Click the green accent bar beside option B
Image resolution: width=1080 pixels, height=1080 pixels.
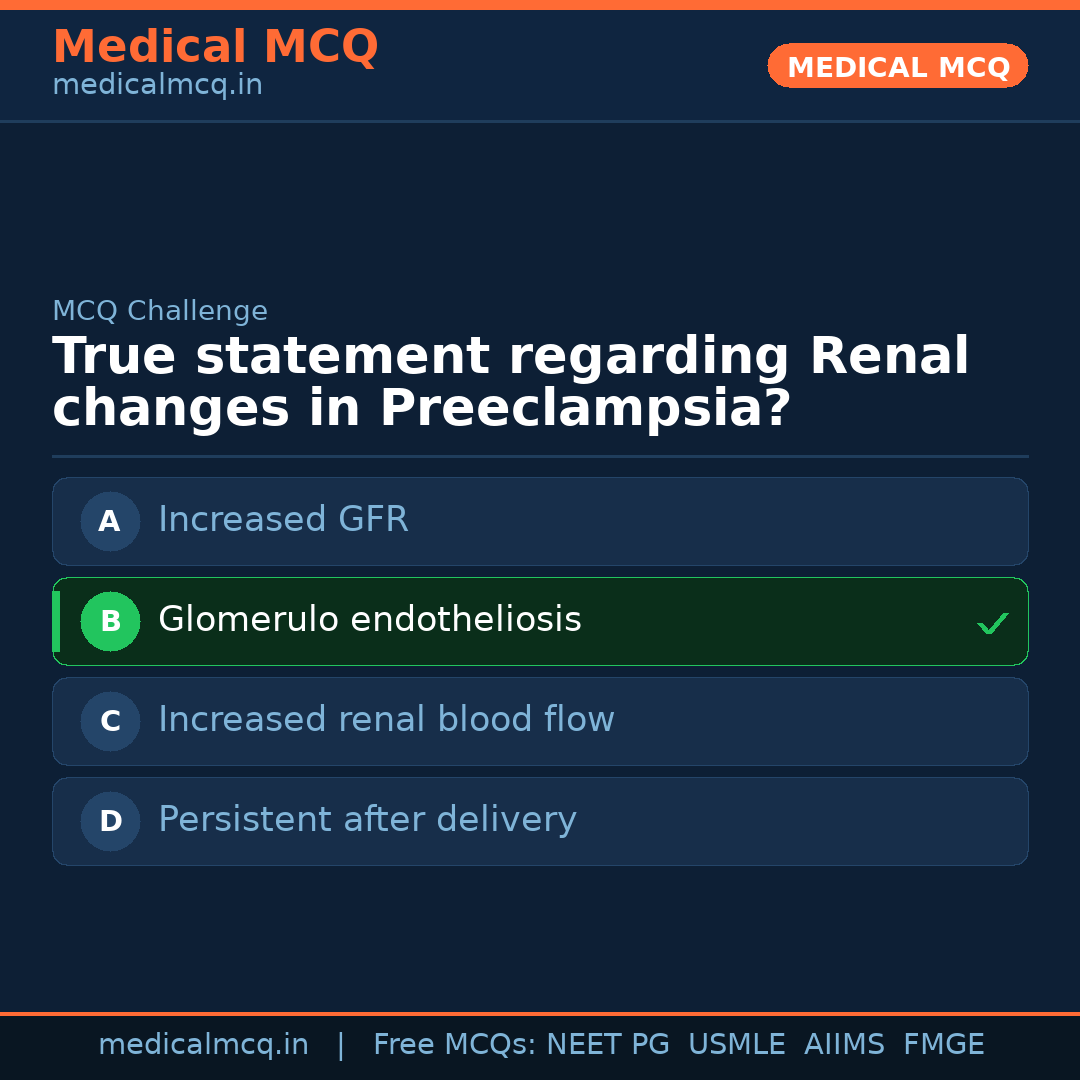56,621
